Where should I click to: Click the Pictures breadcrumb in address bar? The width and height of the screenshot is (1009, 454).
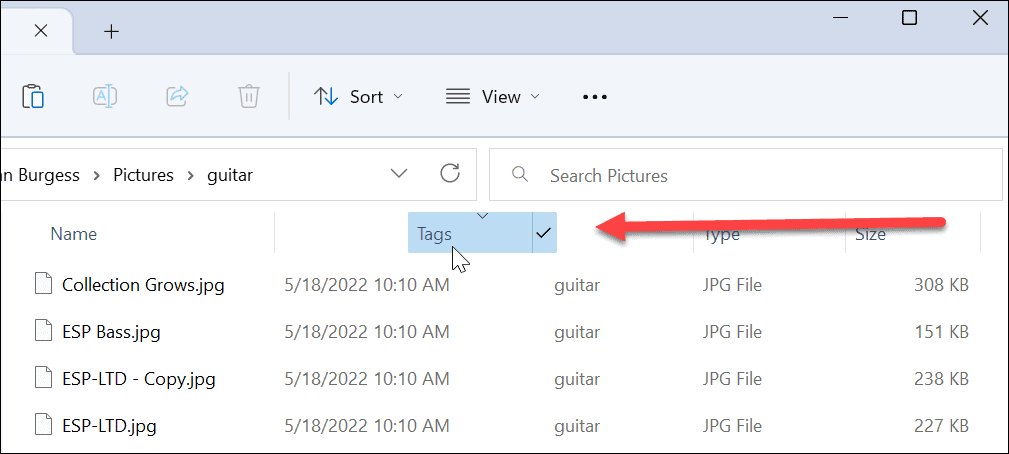pos(143,175)
